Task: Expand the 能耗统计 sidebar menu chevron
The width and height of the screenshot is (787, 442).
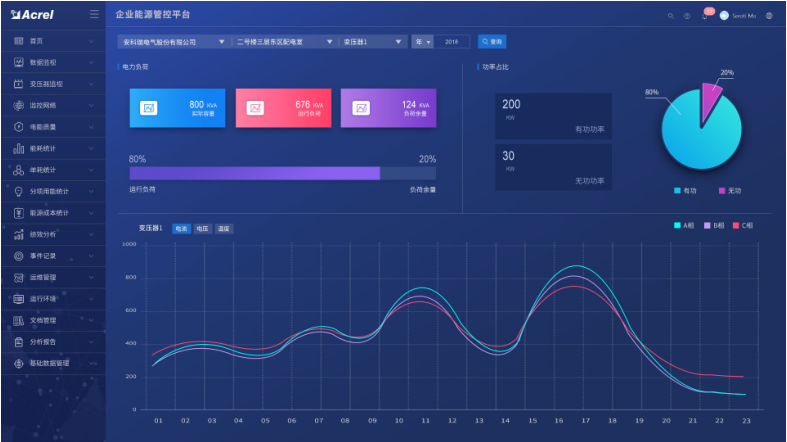Action: [x=92, y=149]
